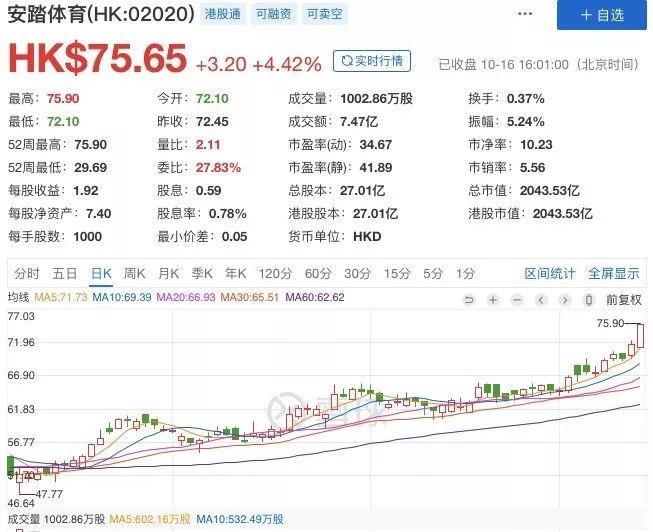The image size is (653, 532).
Task: Open the 前复权 adjustment dropdown
Action: (623, 300)
